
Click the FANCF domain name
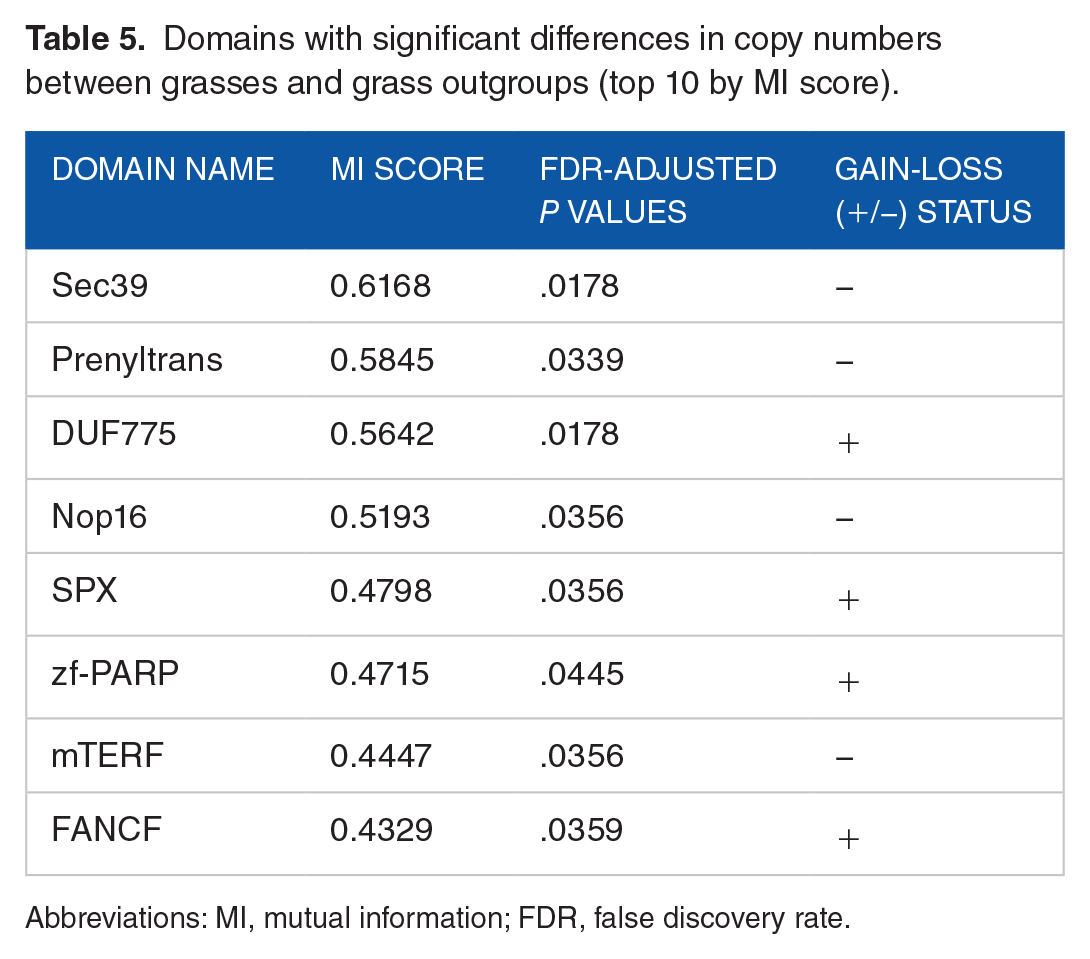coord(106,829)
